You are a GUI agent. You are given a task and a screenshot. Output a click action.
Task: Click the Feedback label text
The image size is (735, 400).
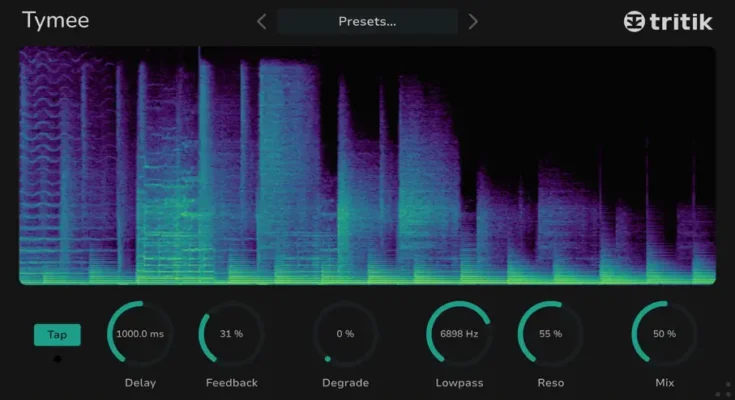coord(231,383)
